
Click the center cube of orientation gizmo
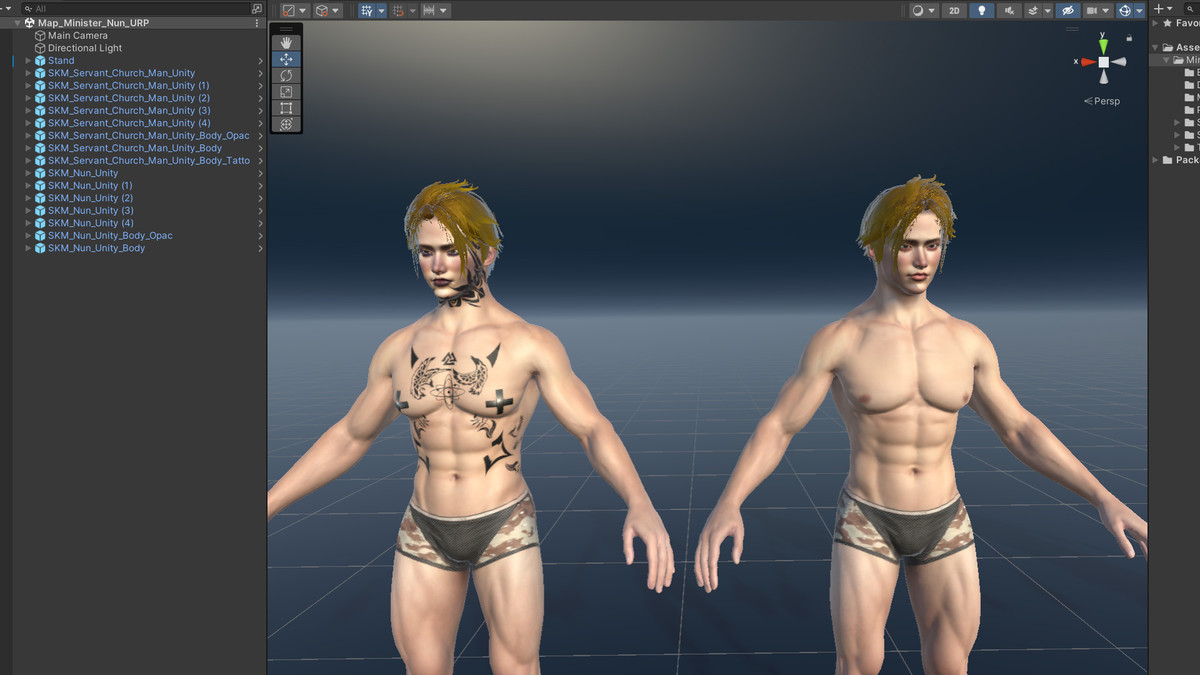[x=1103, y=62]
